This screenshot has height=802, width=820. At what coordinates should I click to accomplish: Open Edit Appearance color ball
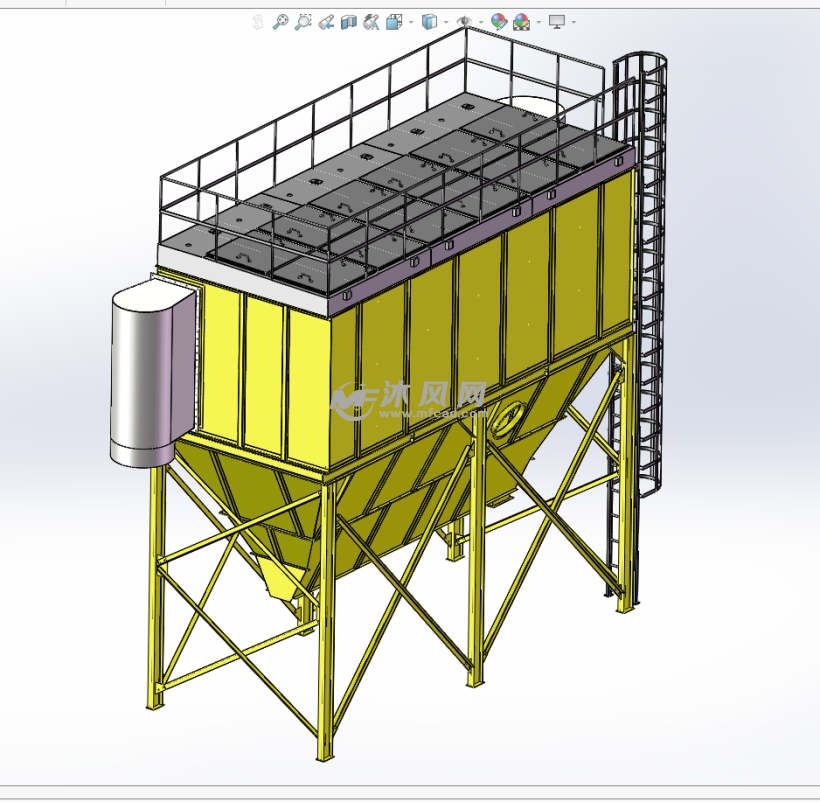pyautogui.click(x=499, y=21)
